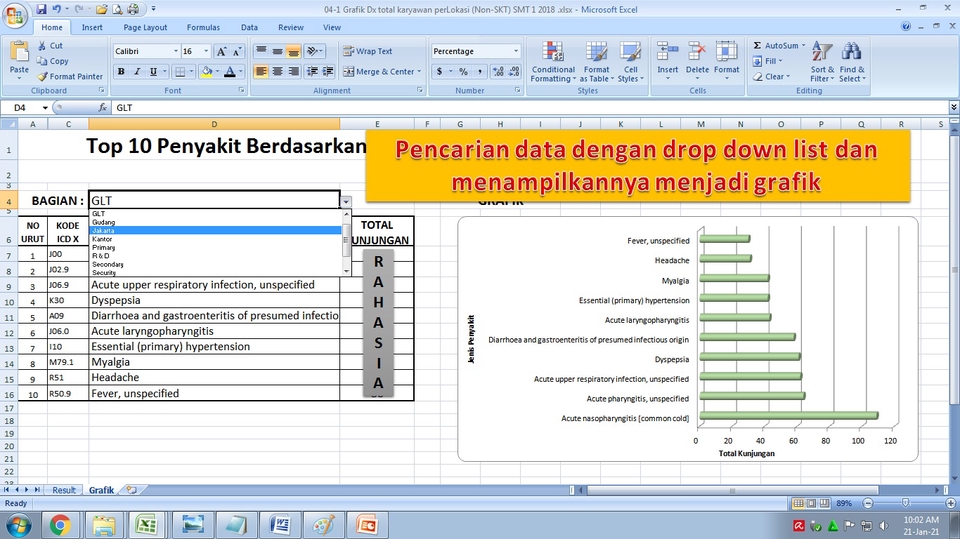Image resolution: width=960 pixels, height=539 pixels.
Task: Open the Percentage number format dropdown
Action: [516, 51]
